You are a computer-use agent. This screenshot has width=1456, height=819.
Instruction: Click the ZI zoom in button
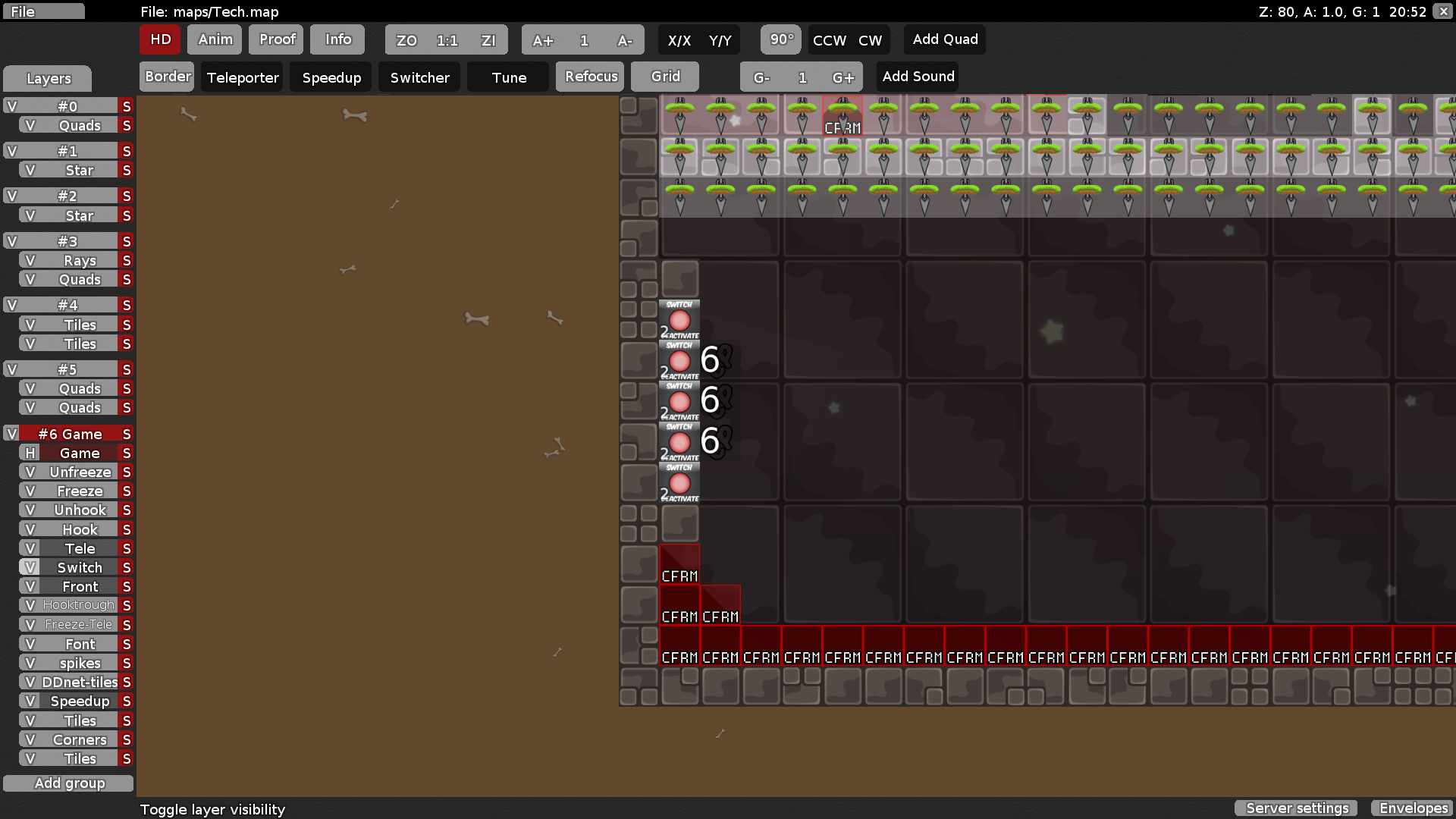point(488,40)
